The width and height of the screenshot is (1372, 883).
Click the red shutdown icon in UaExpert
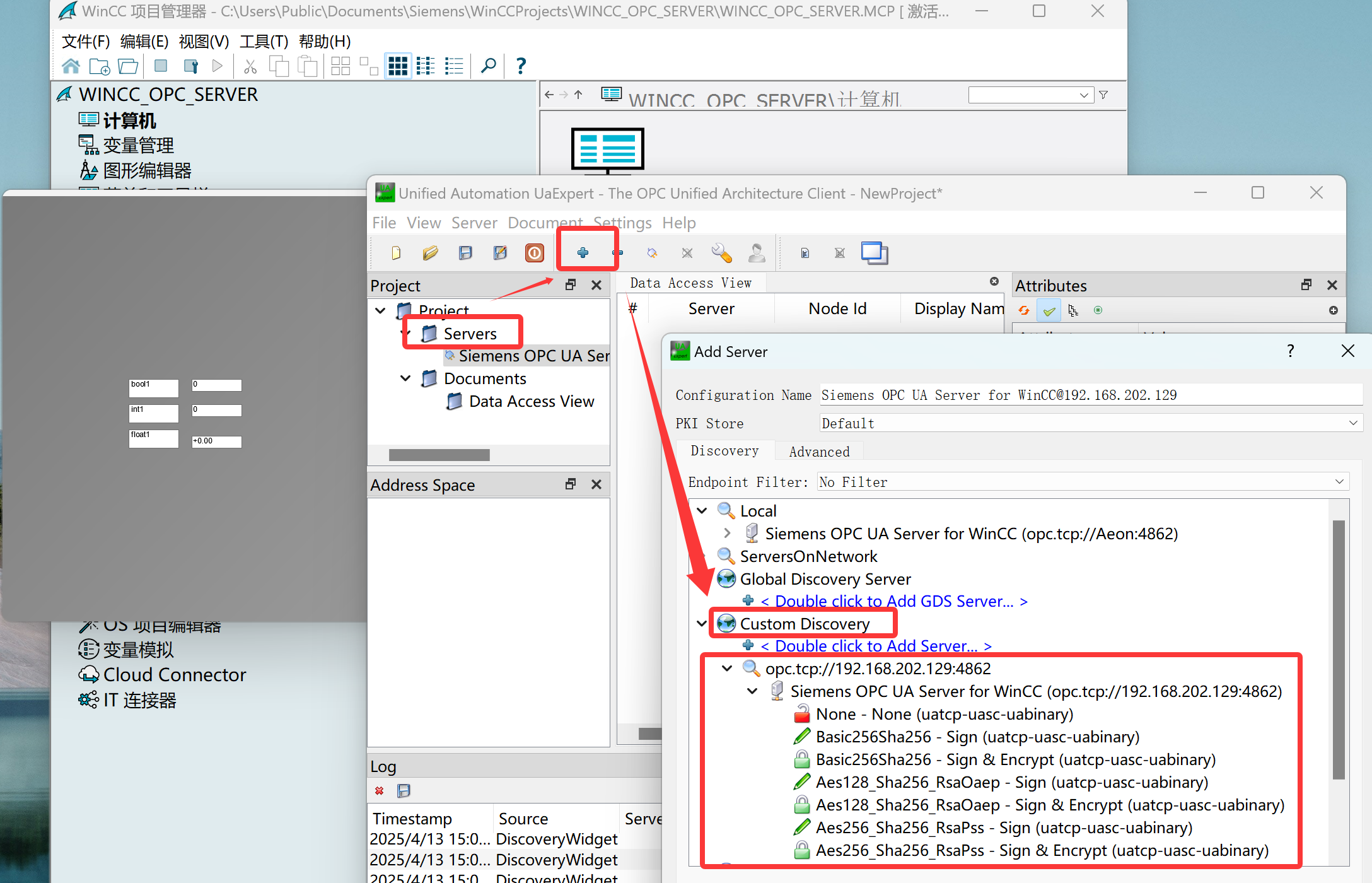(x=534, y=253)
